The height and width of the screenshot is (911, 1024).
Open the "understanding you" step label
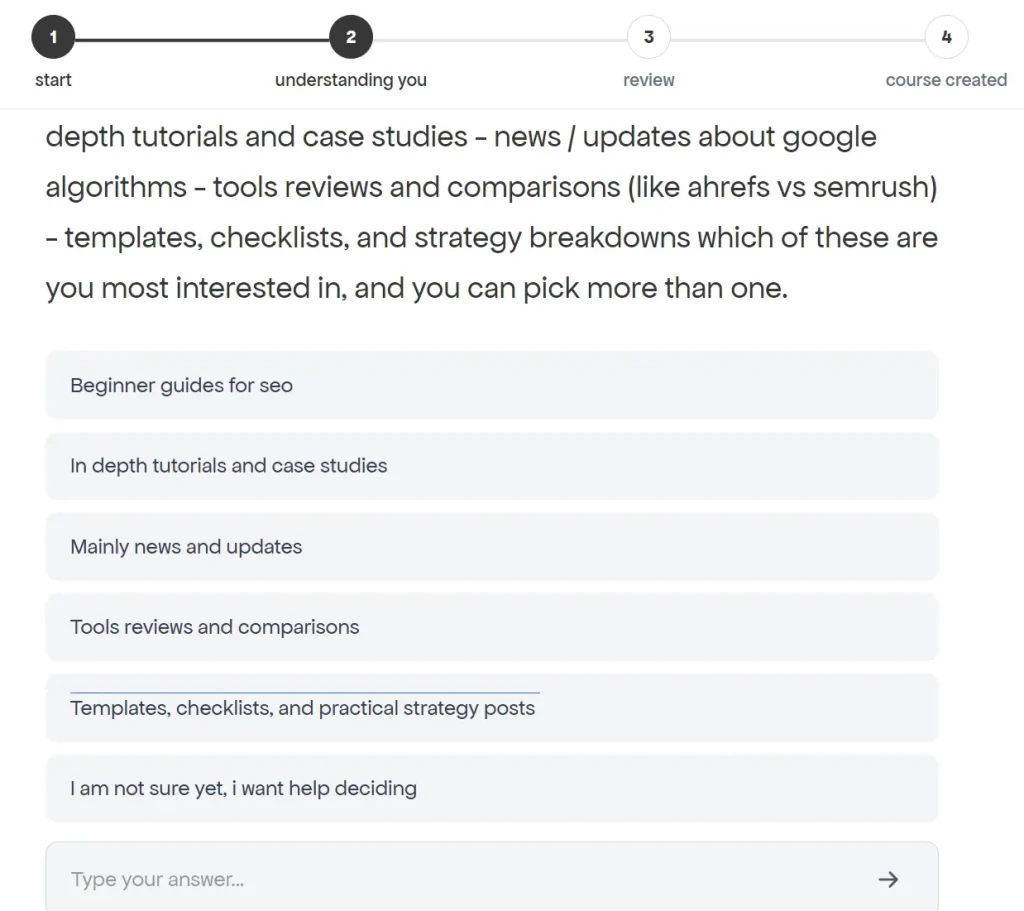tap(351, 80)
